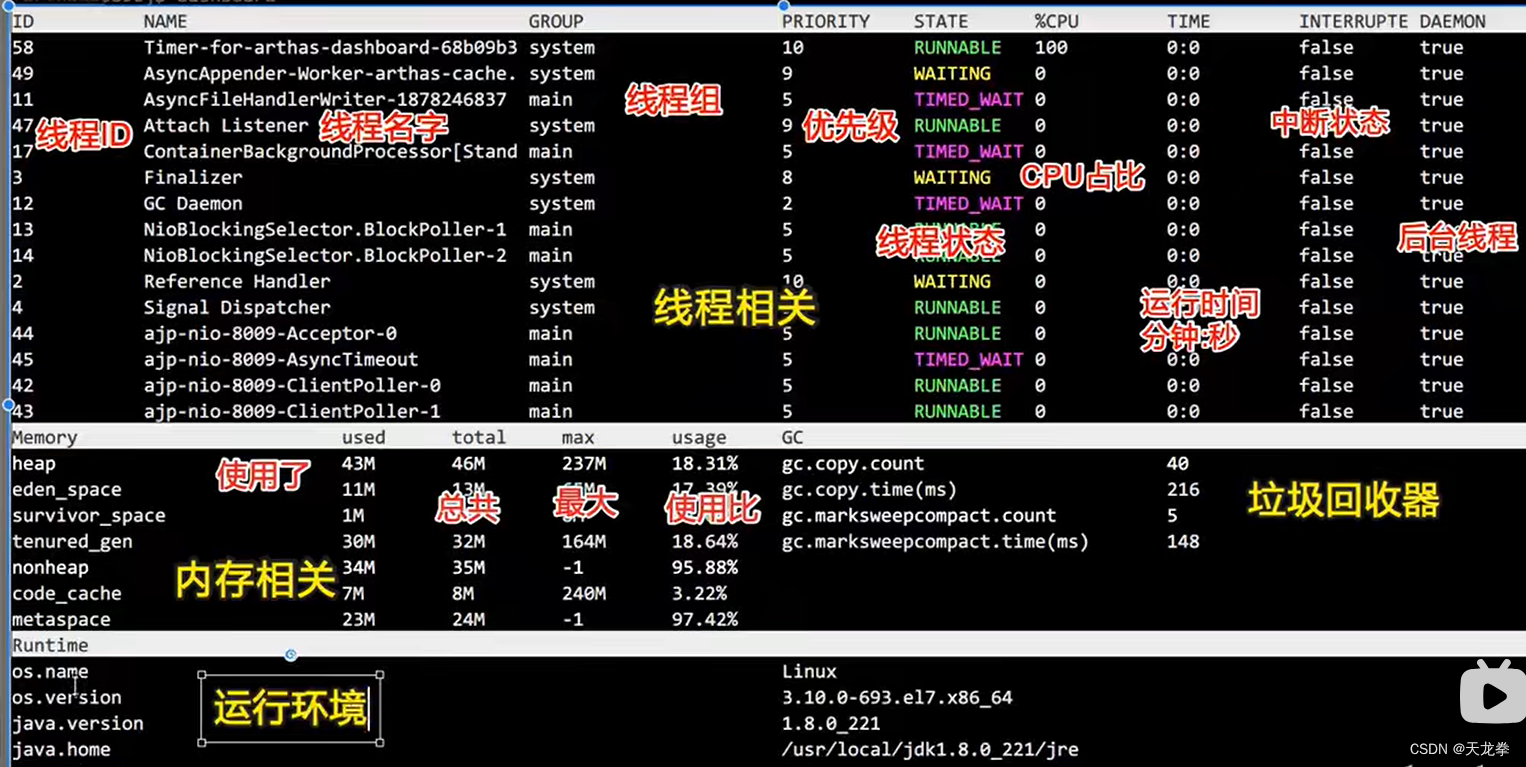1526x767 pixels.
Task: Click the TIME column header
Action: tap(1188, 21)
